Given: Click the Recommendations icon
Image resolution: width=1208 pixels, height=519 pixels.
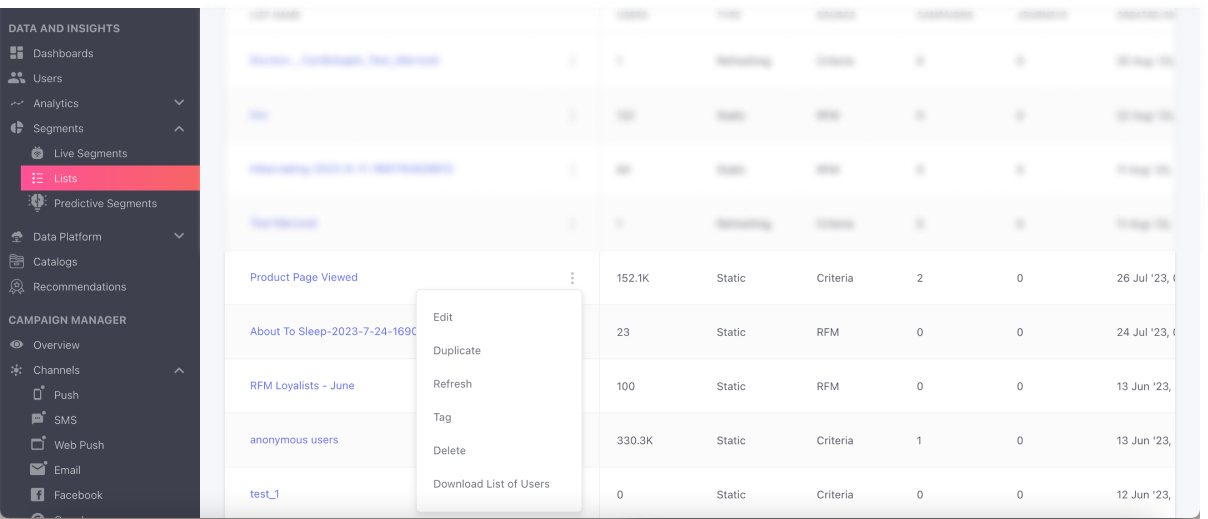Looking at the screenshot, I should click(x=16, y=287).
